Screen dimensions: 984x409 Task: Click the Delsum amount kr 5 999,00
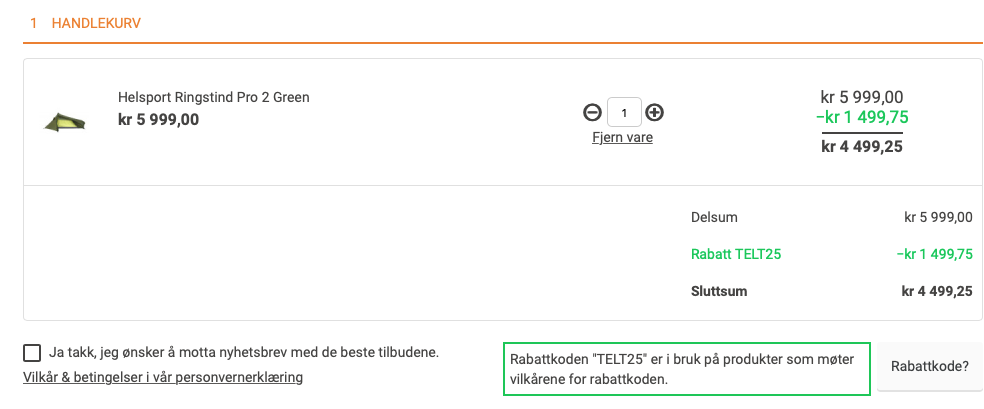click(937, 217)
